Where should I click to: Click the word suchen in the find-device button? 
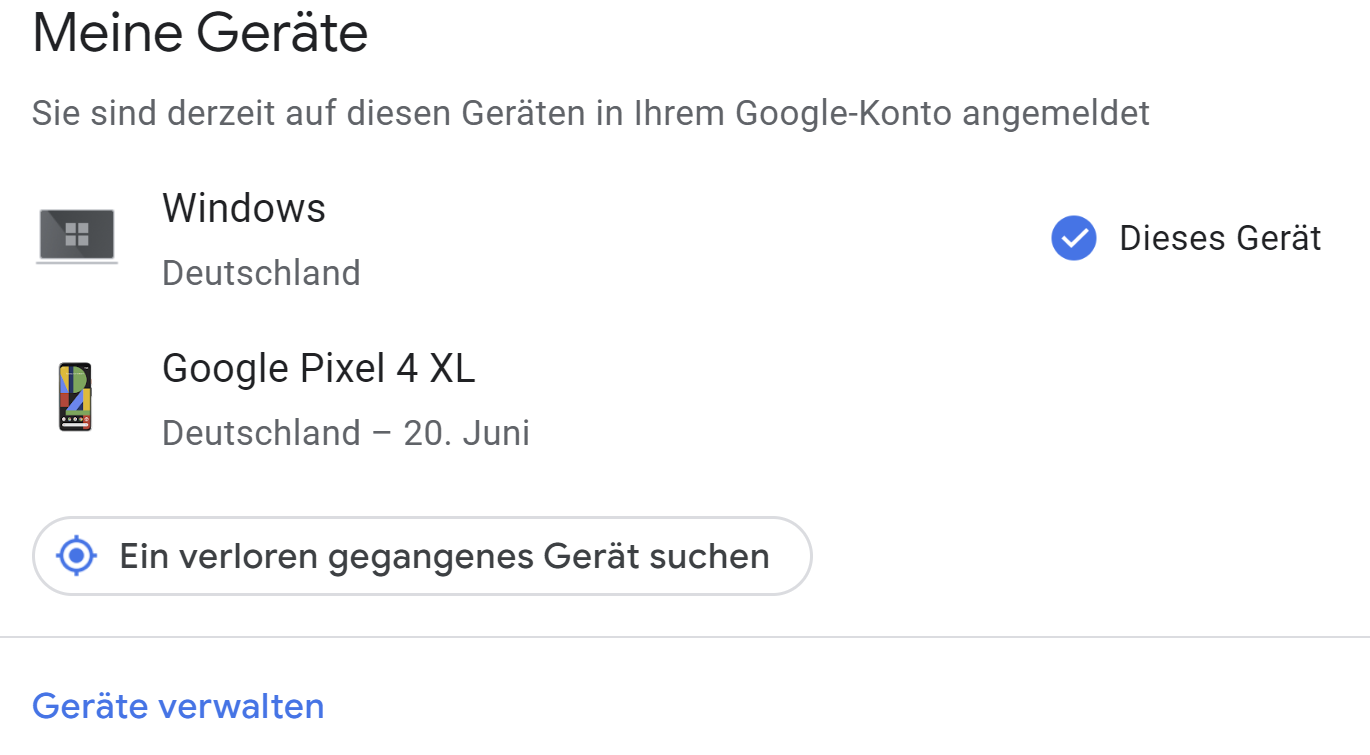tap(709, 556)
